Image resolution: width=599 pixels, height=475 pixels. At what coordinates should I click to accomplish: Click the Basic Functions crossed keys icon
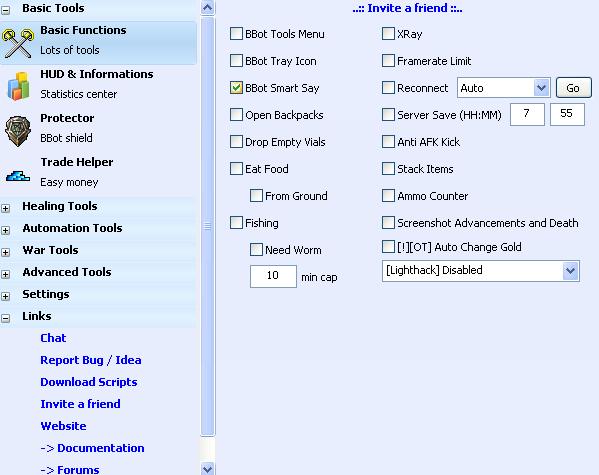coord(18,44)
